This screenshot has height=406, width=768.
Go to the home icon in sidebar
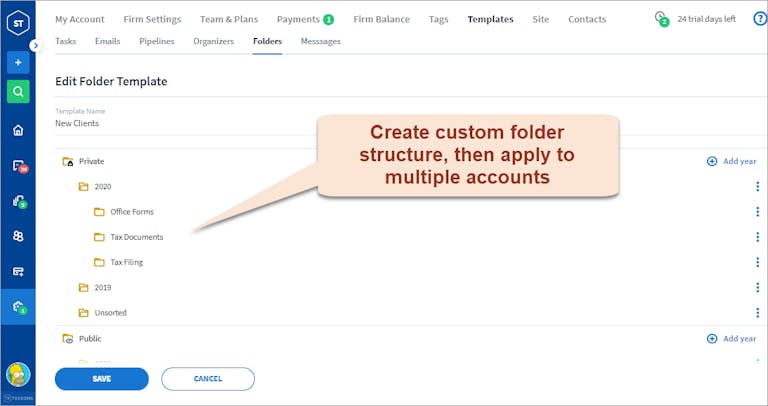(18, 130)
